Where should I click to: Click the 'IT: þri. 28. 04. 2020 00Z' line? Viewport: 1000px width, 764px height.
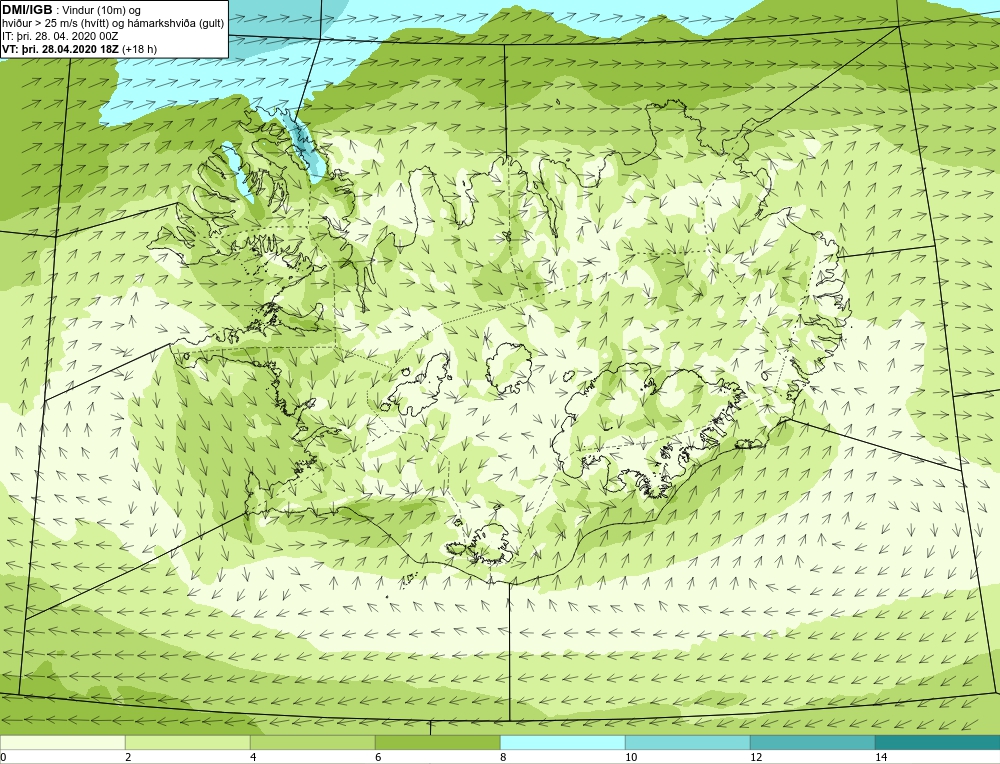coord(60,36)
